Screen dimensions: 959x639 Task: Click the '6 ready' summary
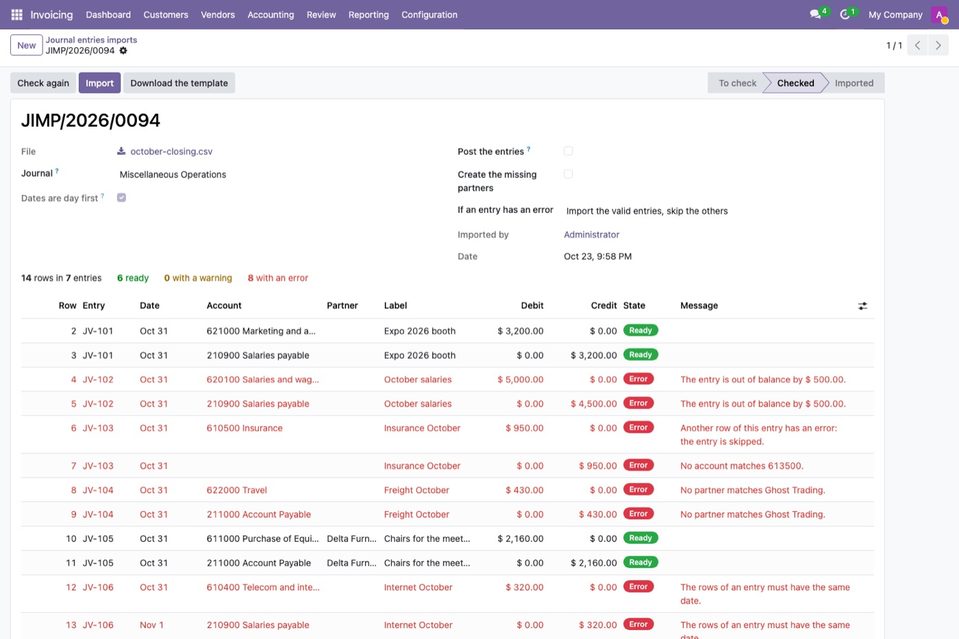point(133,278)
